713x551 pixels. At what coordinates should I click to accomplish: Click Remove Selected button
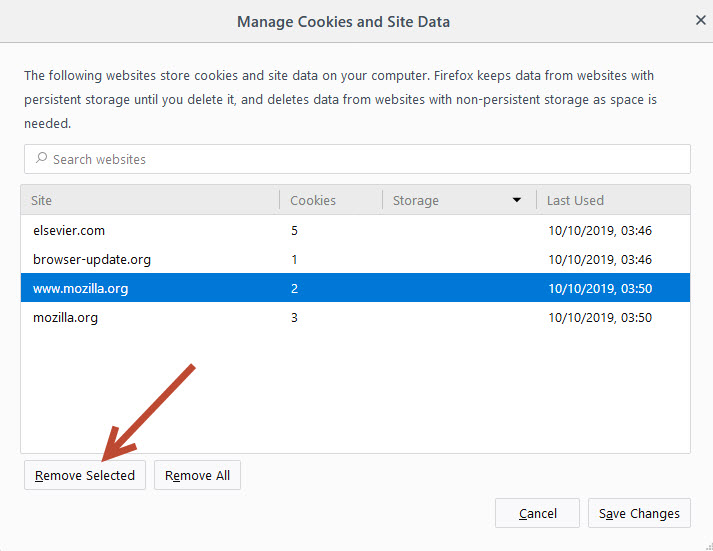pos(85,475)
